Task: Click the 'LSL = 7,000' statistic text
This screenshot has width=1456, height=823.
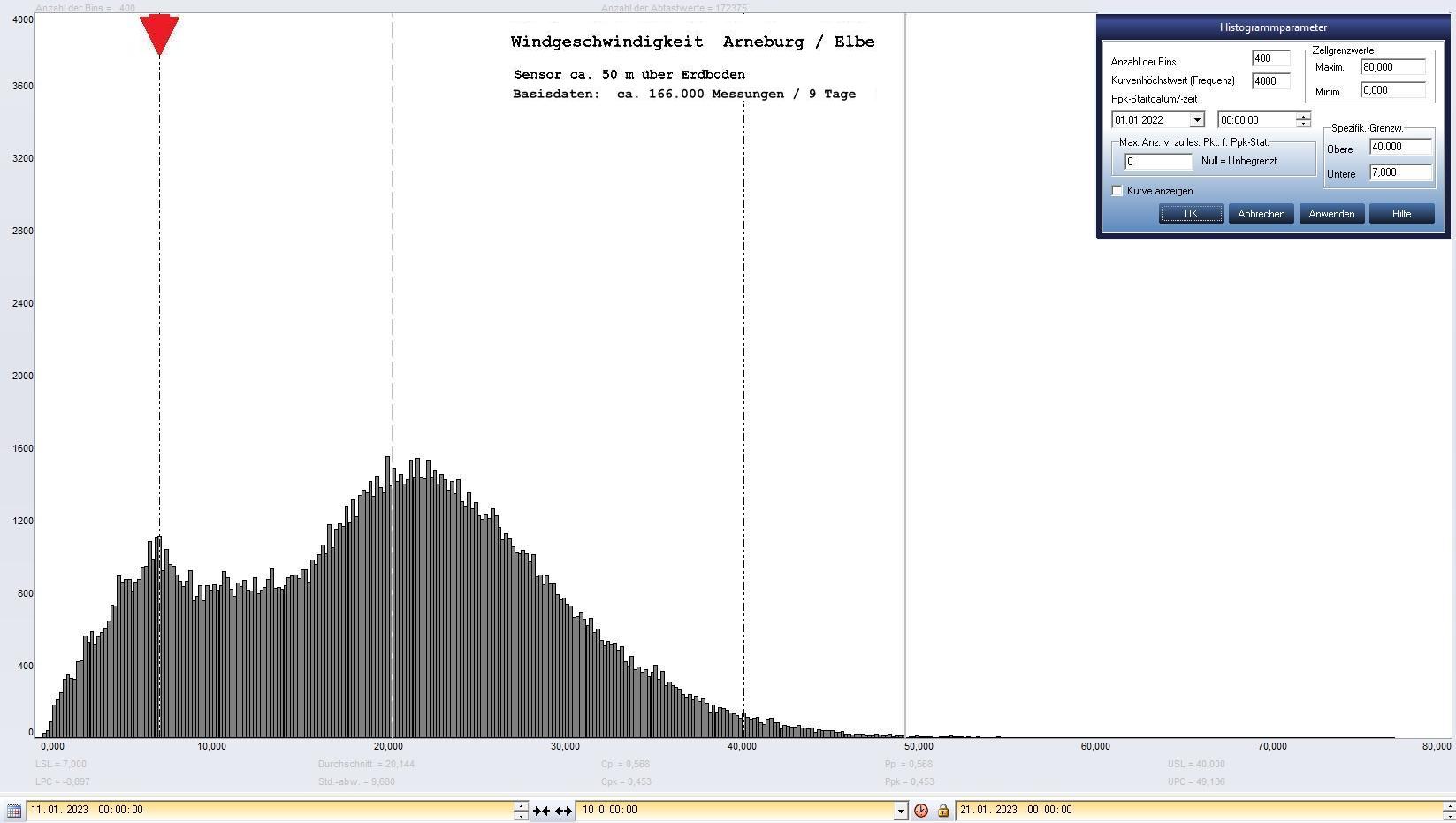Action: [61, 764]
